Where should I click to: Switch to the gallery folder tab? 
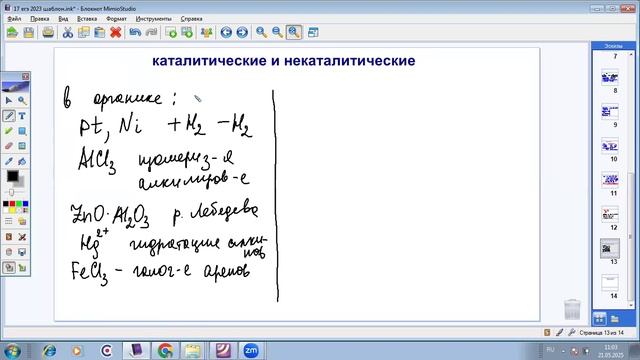pyautogui.click(x=615, y=318)
